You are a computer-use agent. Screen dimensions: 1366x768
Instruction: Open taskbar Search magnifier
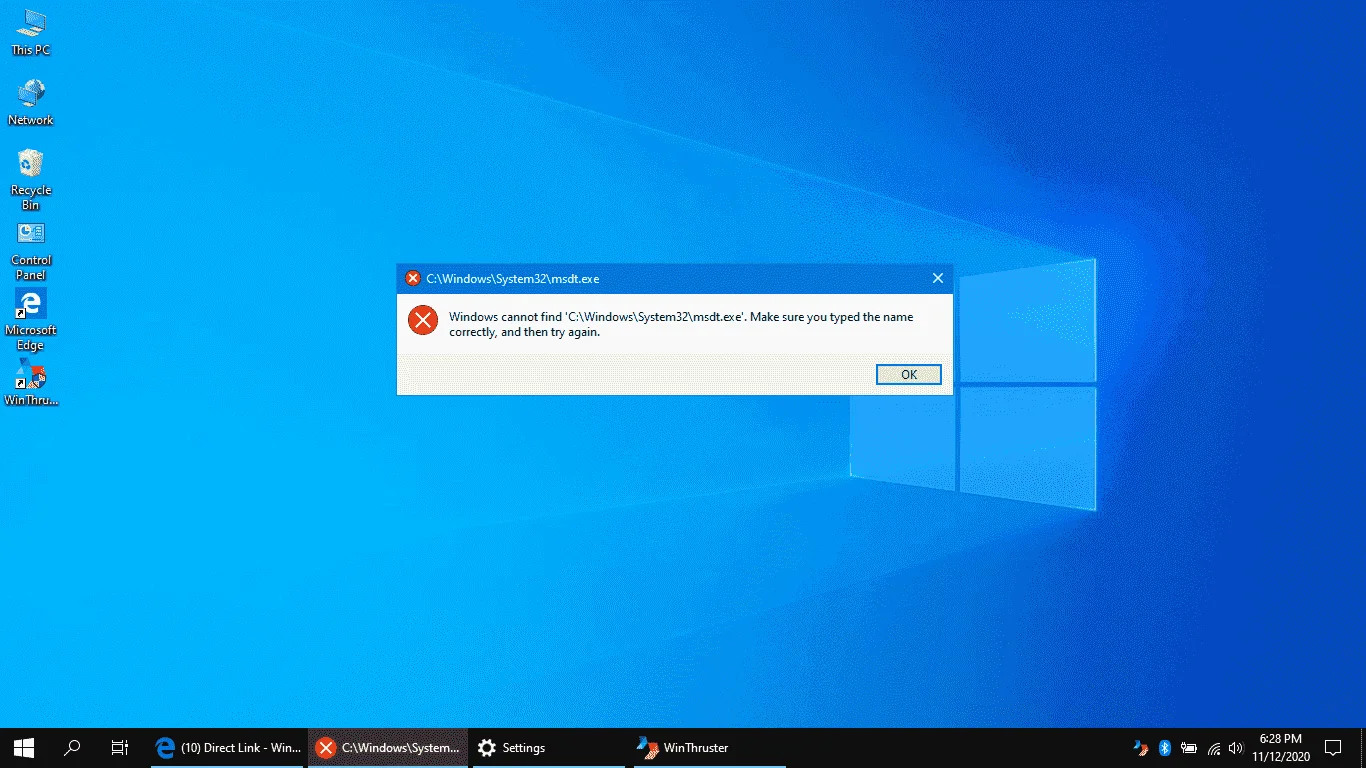point(72,747)
